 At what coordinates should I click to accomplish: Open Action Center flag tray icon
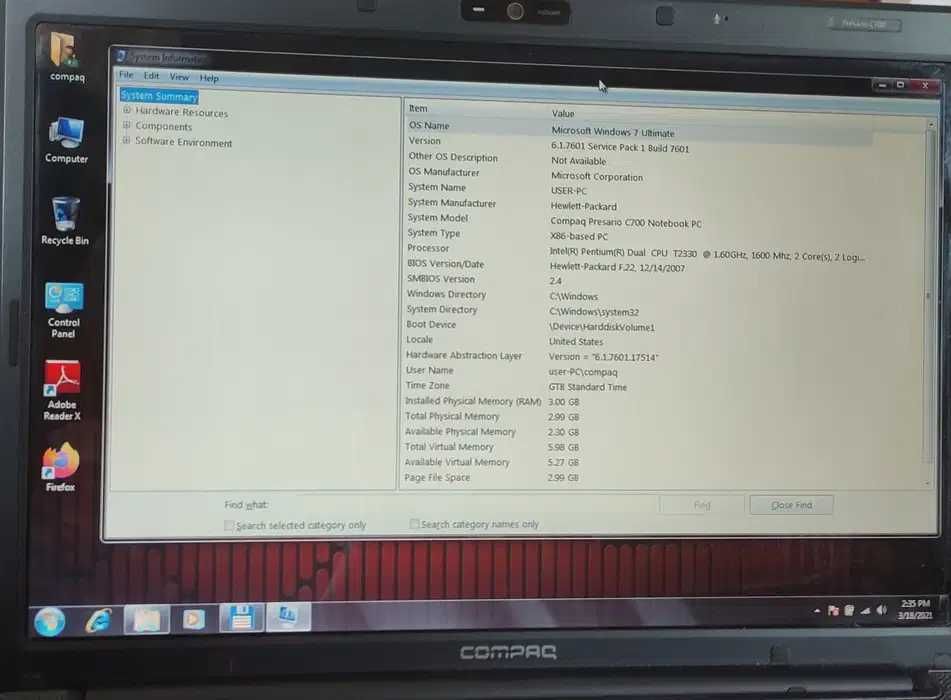pos(833,610)
